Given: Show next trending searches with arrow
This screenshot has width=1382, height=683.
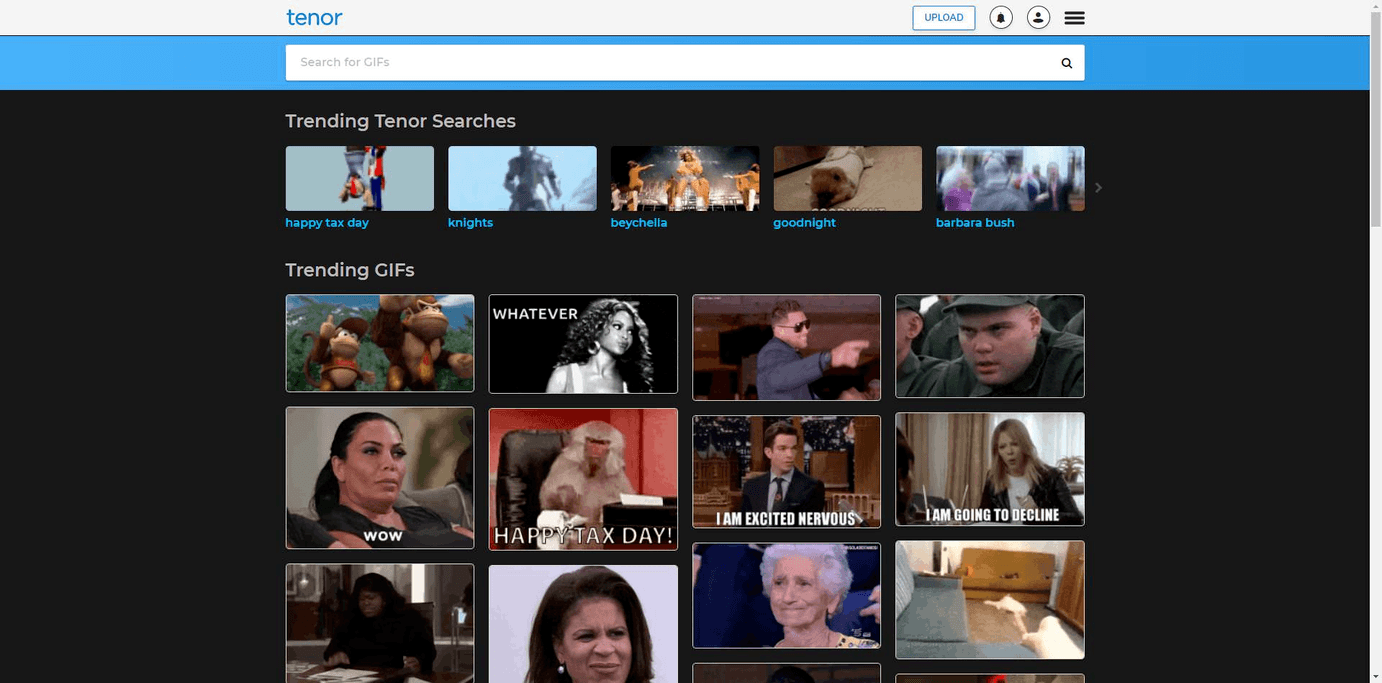Looking at the screenshot, I should [1098, 187].
